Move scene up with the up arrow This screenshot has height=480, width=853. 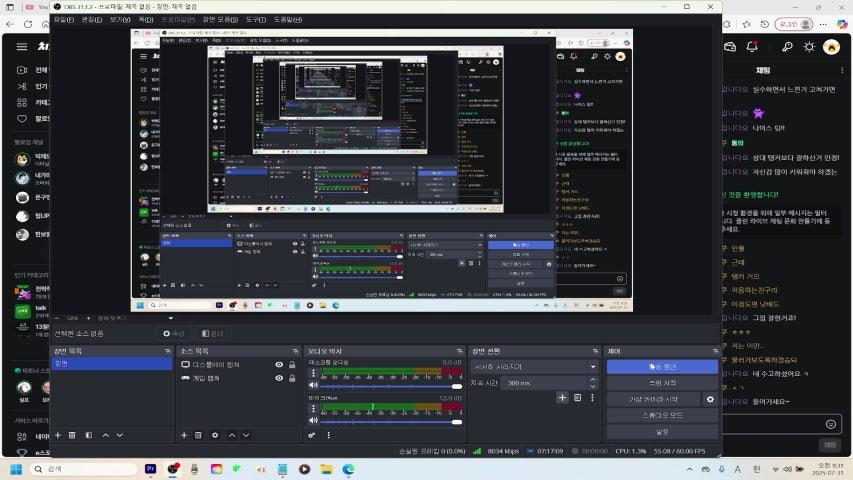pos(106,435)
